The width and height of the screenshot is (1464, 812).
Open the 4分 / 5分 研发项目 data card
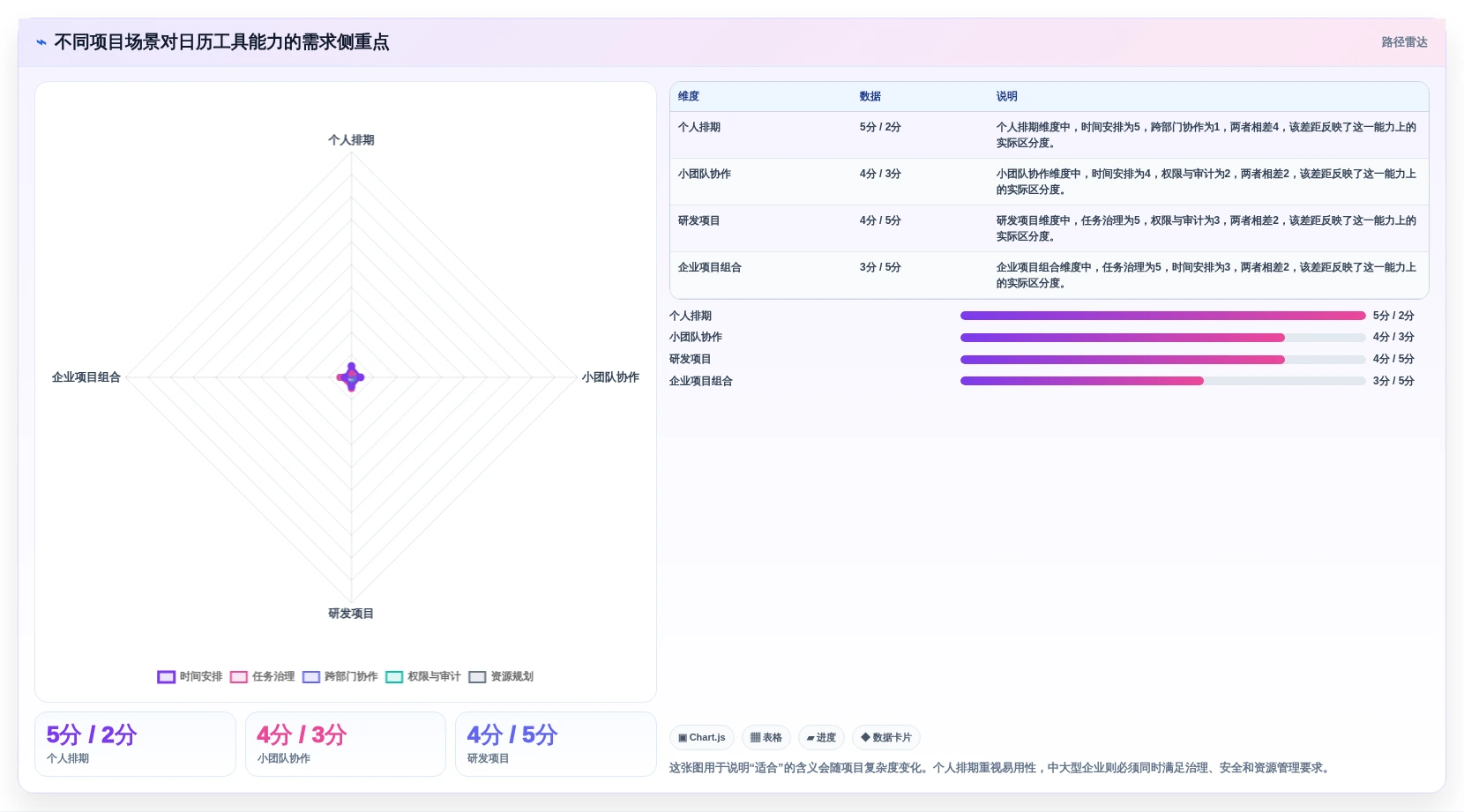(556, 744)
